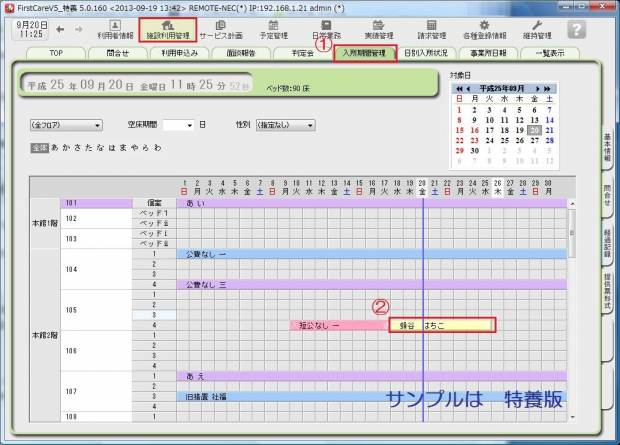
Task: Select the 予定管理 toolbar icon
Action: (x=273, y=29)
